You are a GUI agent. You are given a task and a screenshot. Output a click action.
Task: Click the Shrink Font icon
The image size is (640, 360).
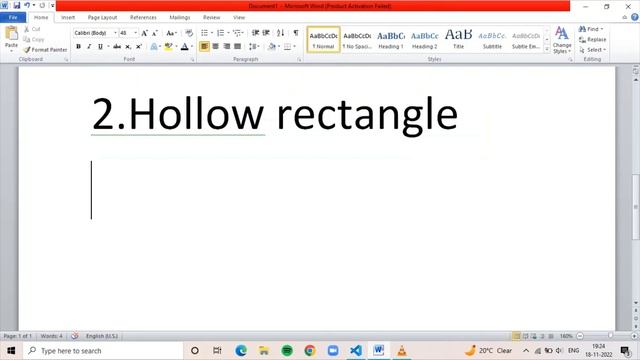[155, 33]
